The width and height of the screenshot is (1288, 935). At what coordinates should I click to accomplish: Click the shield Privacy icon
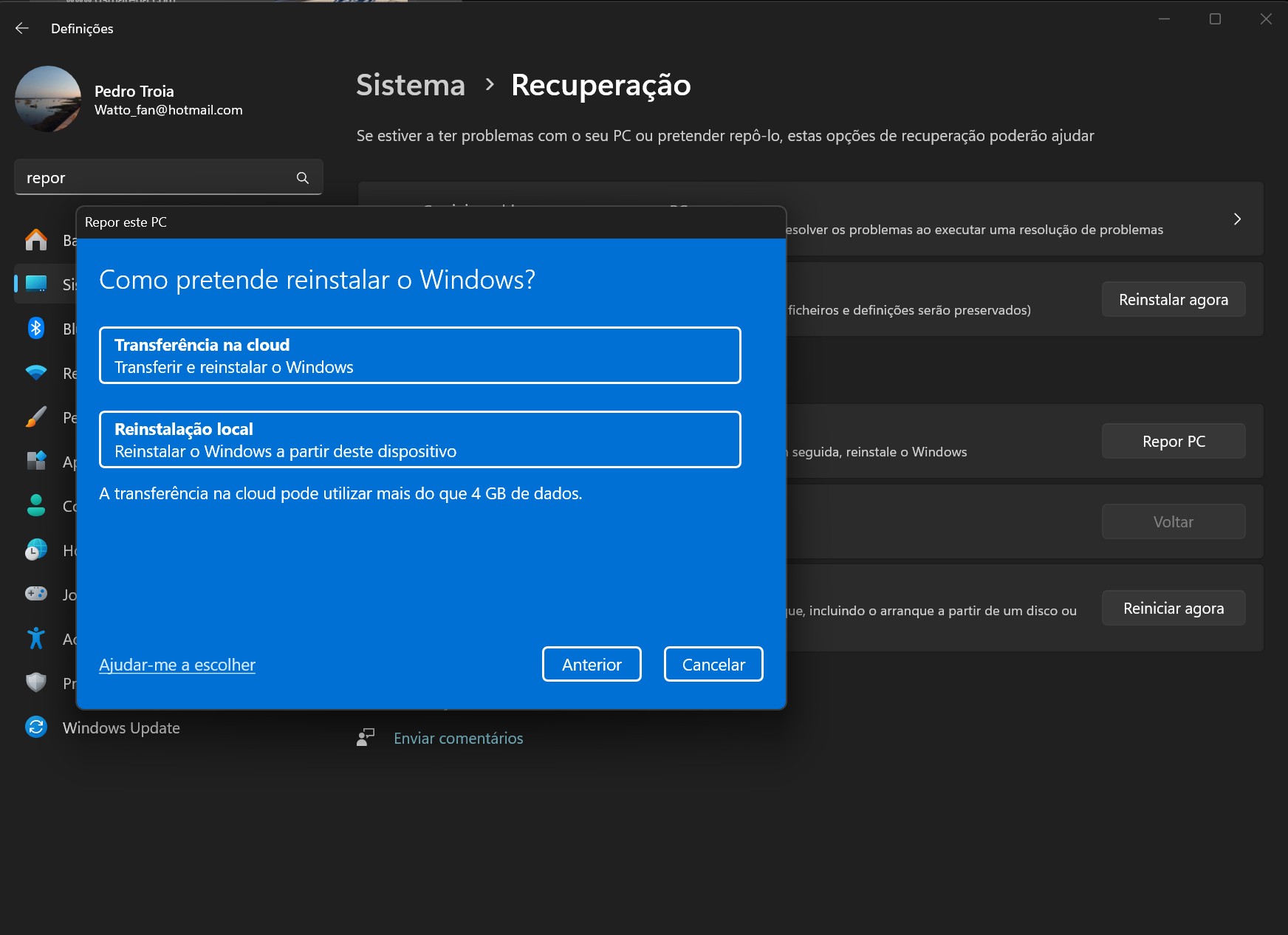point(35,682)
